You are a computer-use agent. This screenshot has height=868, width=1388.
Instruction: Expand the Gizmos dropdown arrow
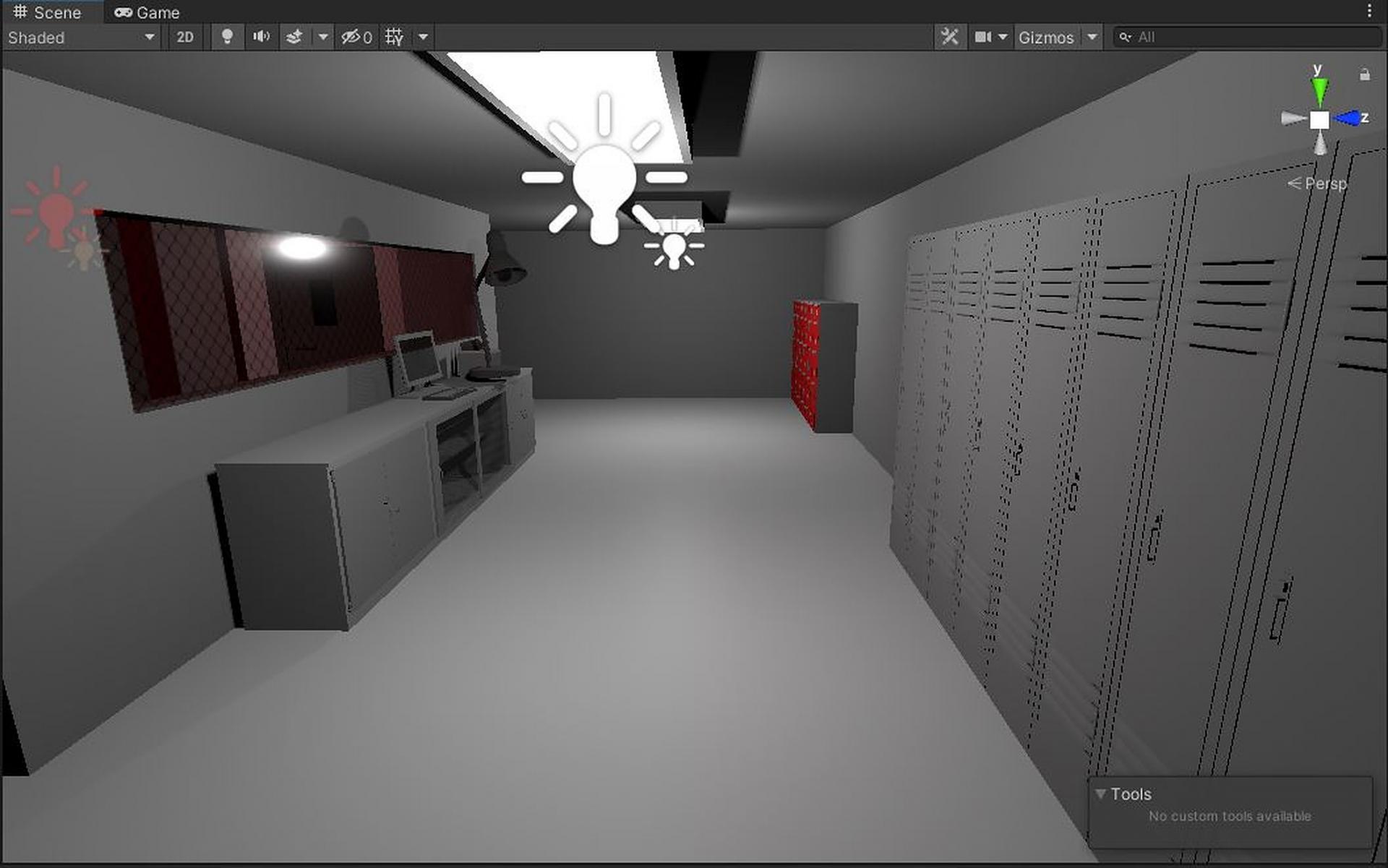tap(1092, 37)
